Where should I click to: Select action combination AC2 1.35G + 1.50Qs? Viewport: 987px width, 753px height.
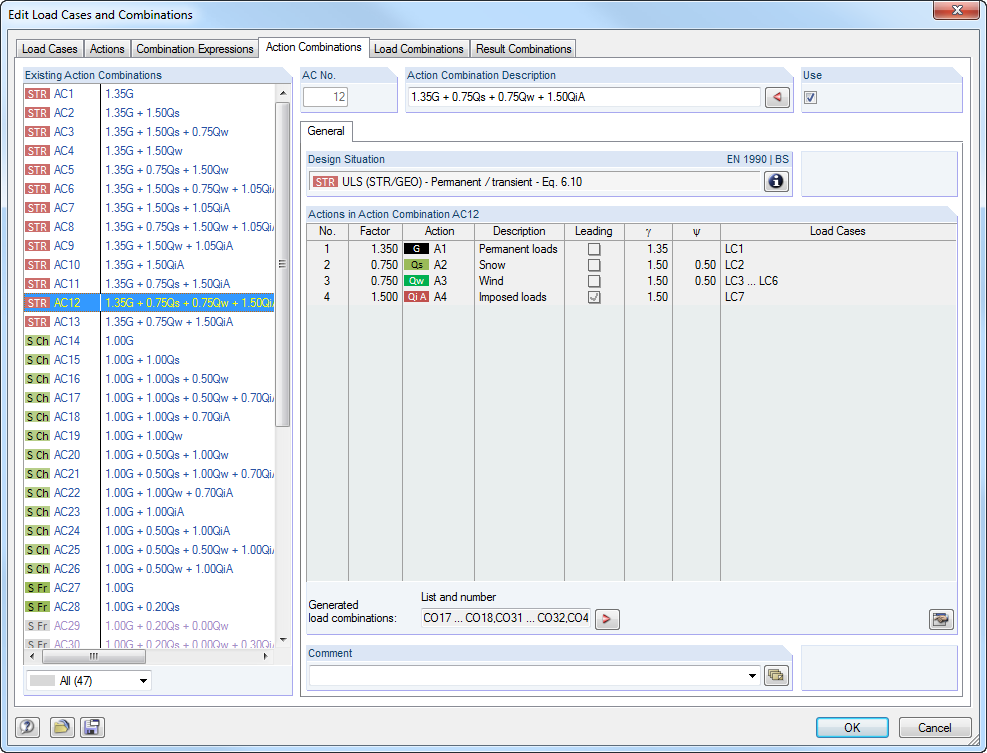tap(149, 113)
